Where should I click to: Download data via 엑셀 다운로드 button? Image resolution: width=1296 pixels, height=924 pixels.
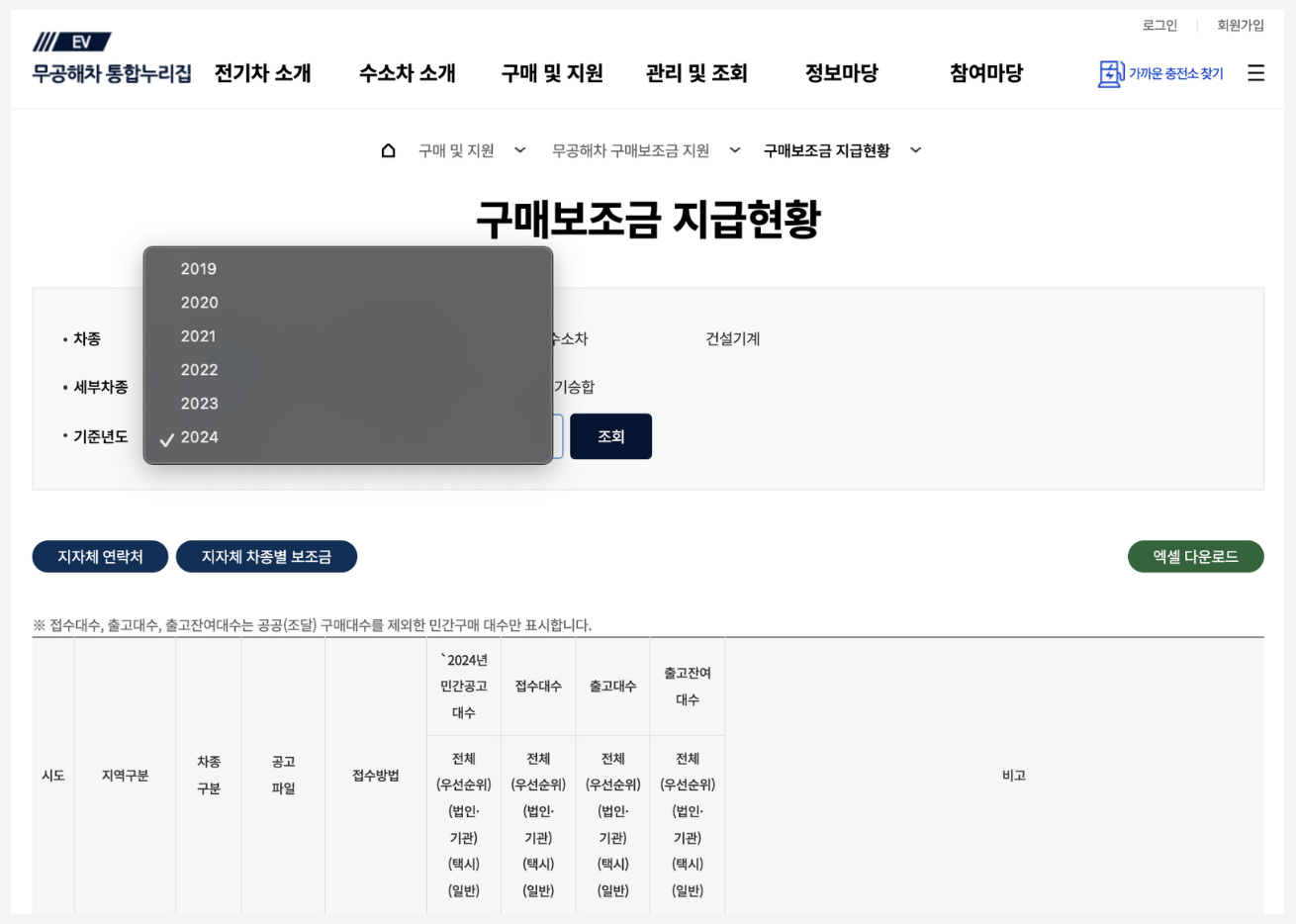pos(1195,556)
